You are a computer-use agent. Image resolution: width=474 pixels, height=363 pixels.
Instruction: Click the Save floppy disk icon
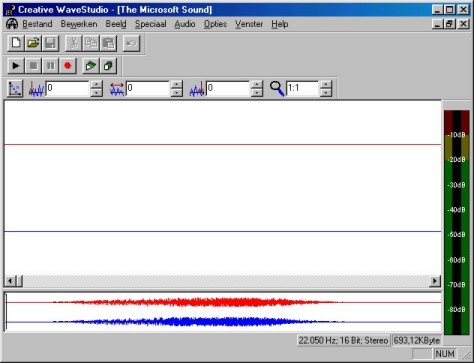(50, 43)
